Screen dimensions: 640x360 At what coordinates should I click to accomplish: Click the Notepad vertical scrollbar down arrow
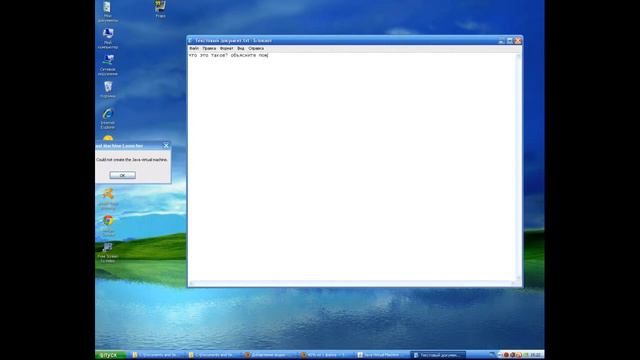(518, 278)
